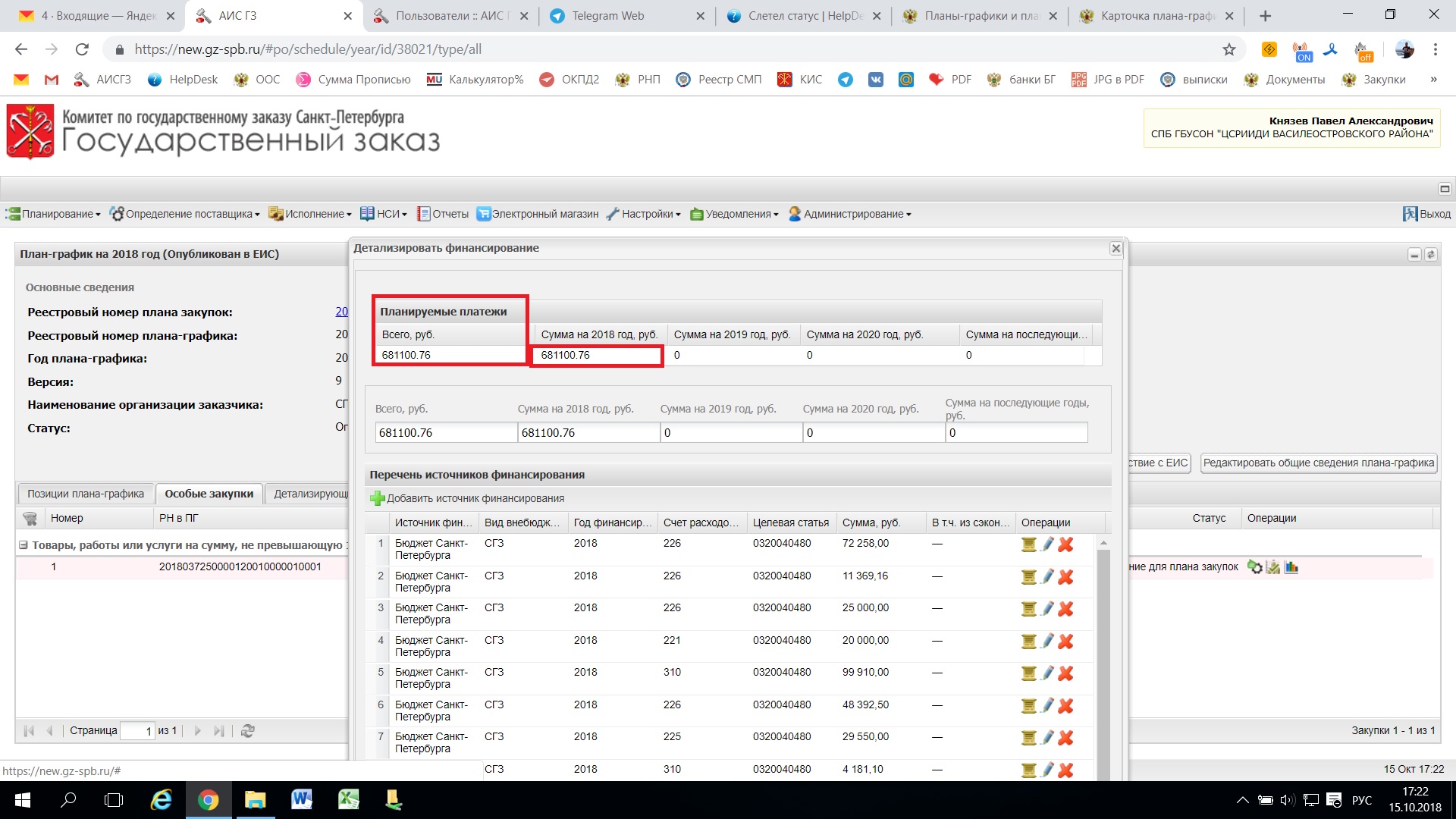Click green plus add funding source icon

click(x=377, y=498)
